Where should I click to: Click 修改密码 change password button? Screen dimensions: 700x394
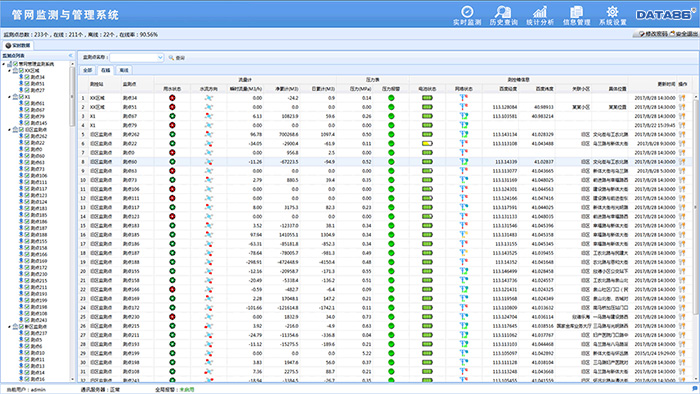tap(653, 34)
